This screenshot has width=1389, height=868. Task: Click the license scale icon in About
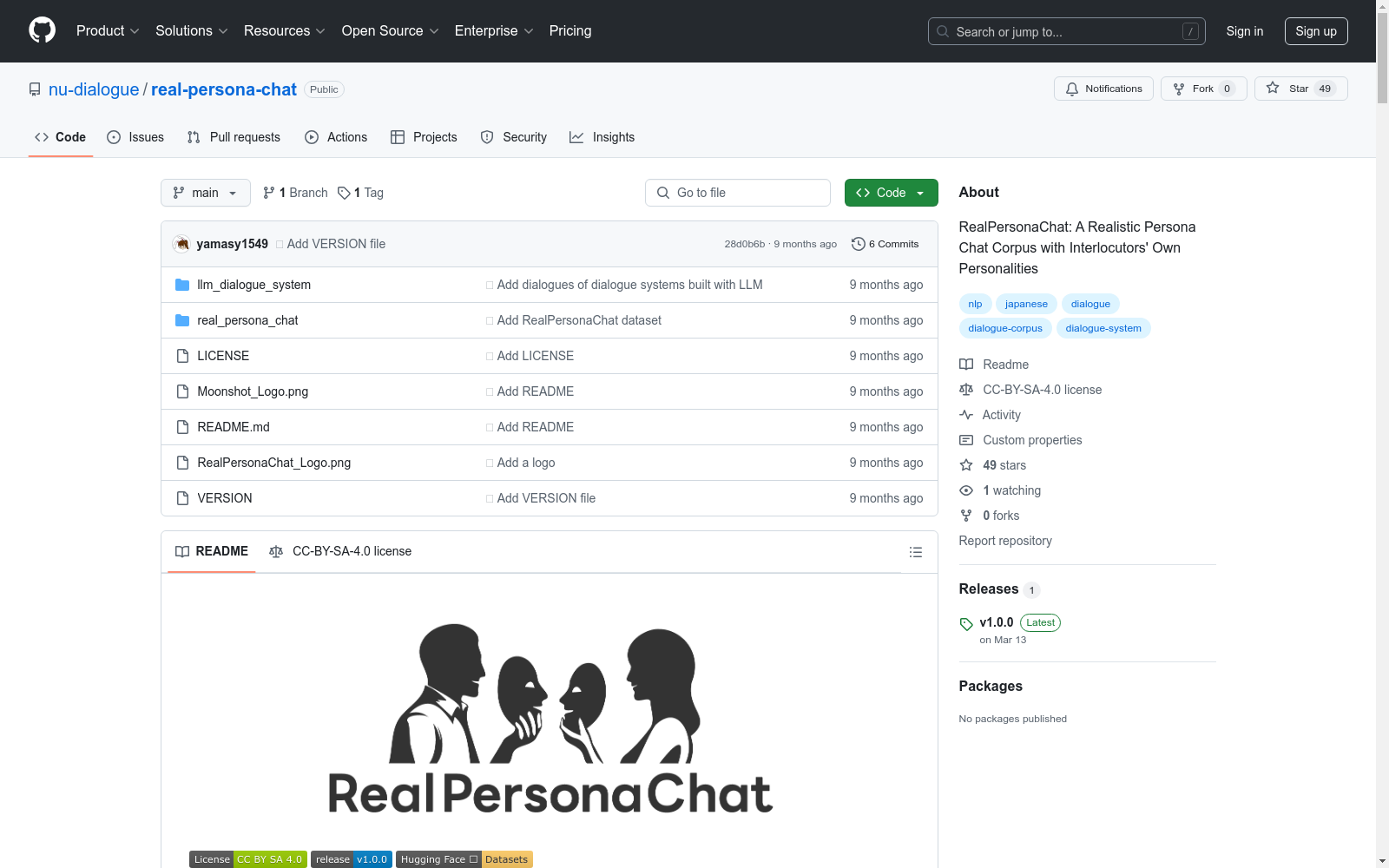point(966,390)
